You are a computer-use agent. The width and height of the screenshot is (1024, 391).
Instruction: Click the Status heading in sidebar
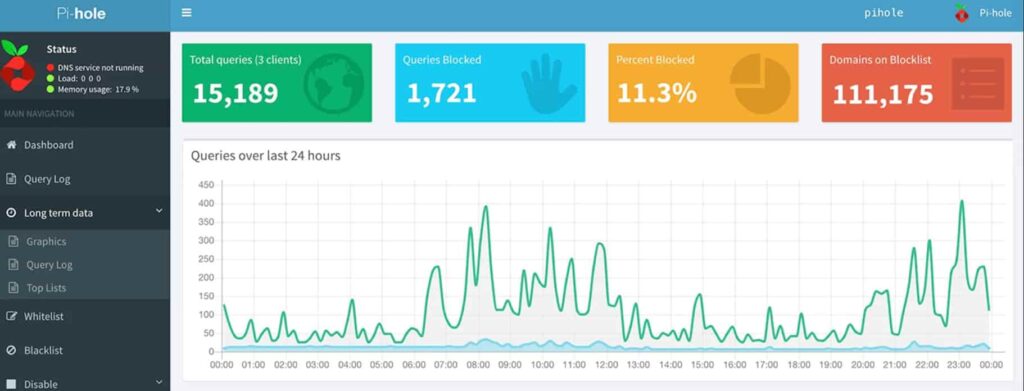tap(61, 49)
